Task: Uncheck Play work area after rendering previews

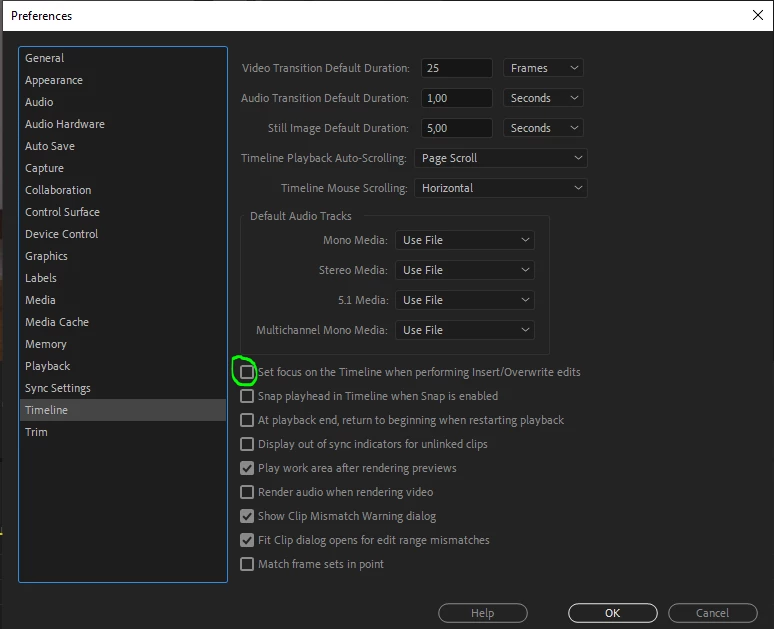Action: [247, 468]
